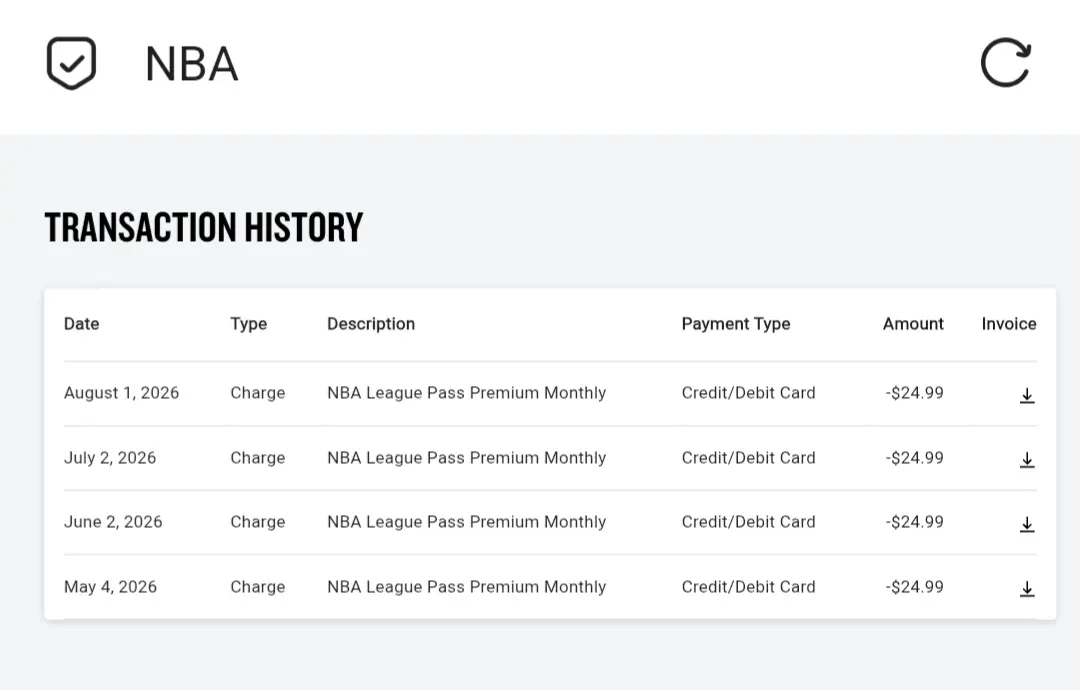Screen dimensions: 1080x690
Task: Click the Payment Type column header
Action: (x=736, y=324)
